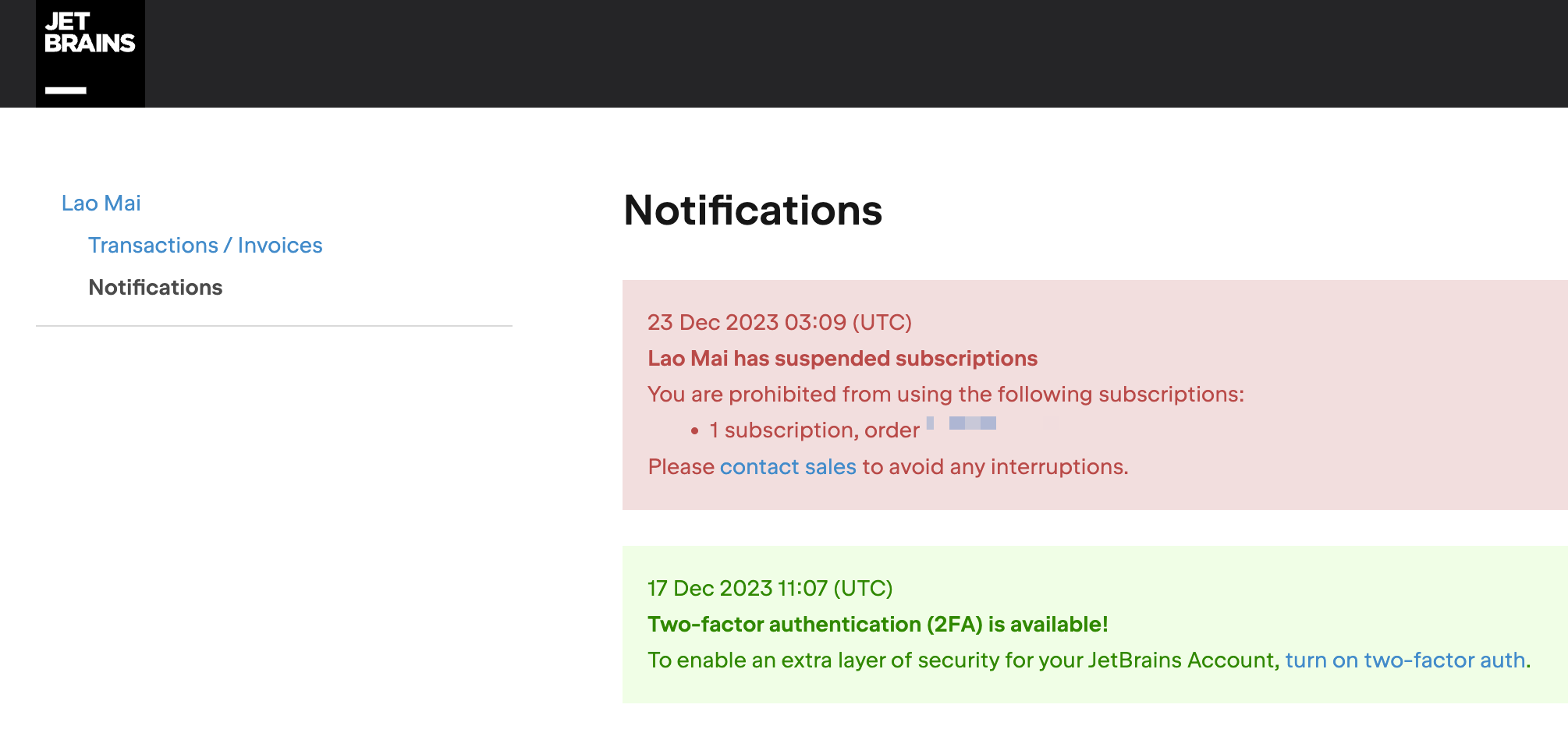Click turn on two-factor auth link

pos(1405,660)
